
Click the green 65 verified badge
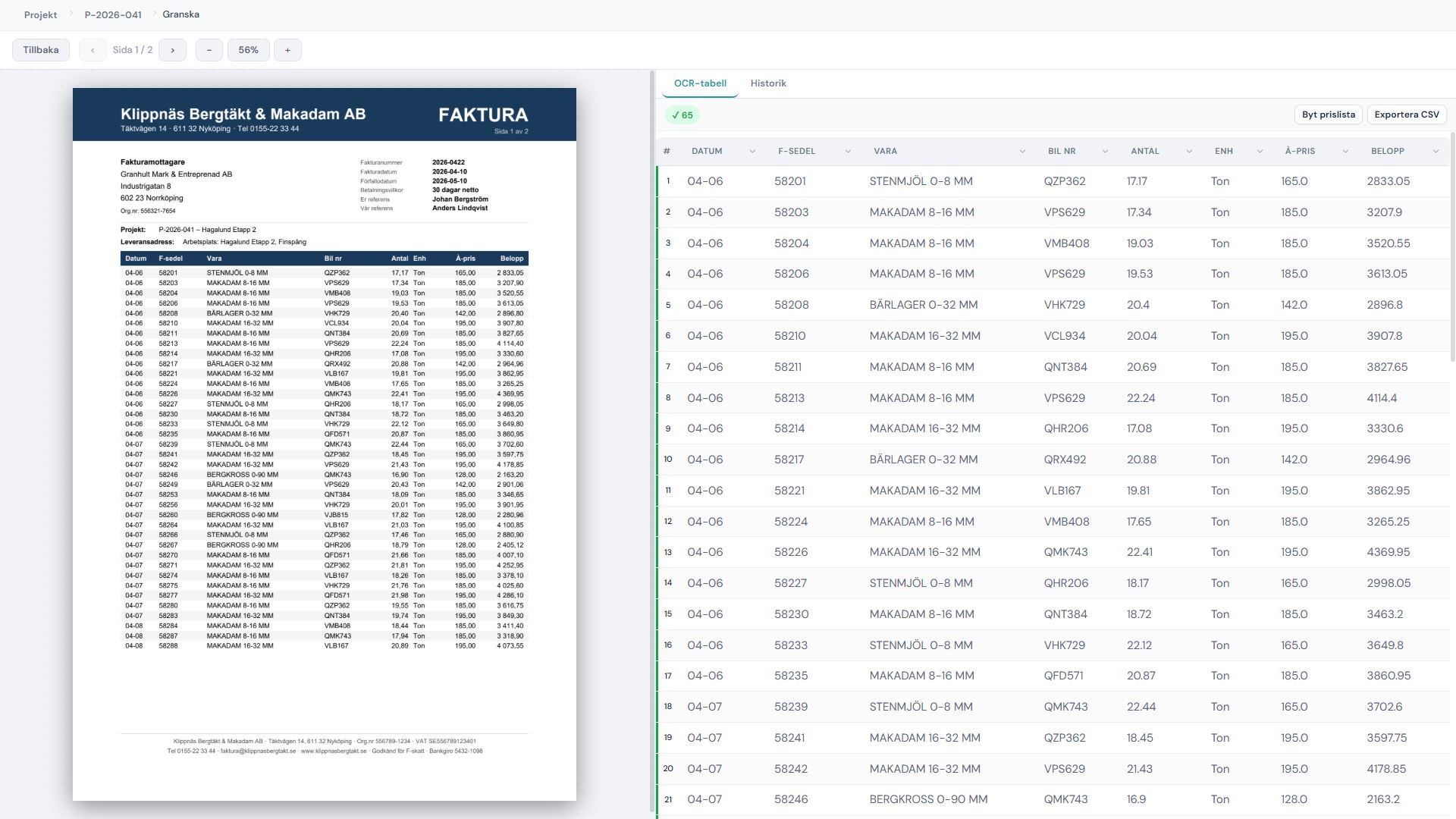[x=682, y=115]
